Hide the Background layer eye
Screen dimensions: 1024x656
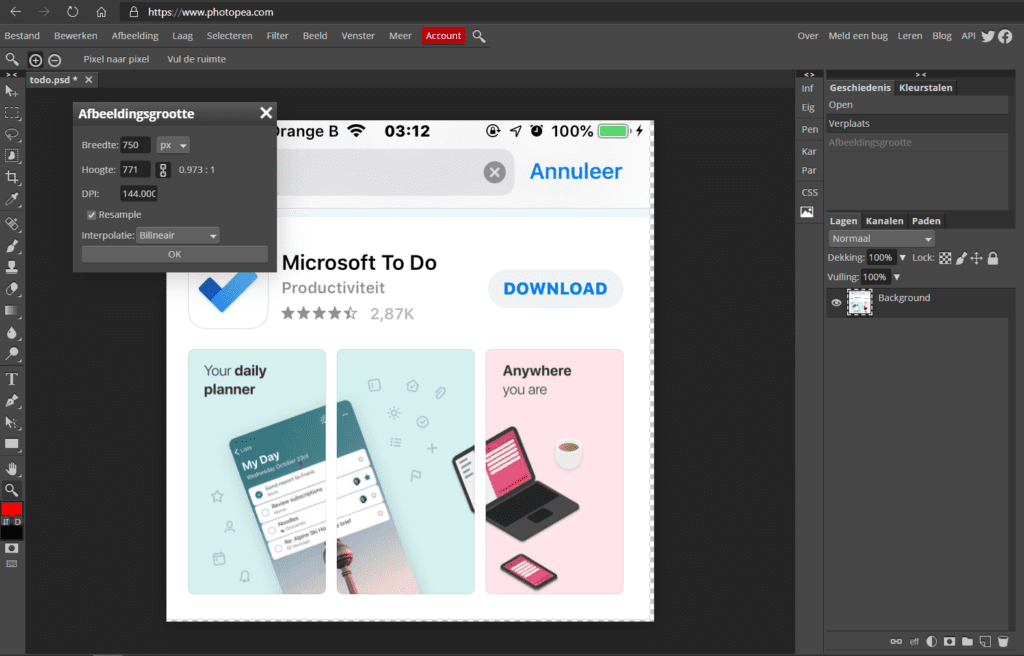[x=836, y=303]
